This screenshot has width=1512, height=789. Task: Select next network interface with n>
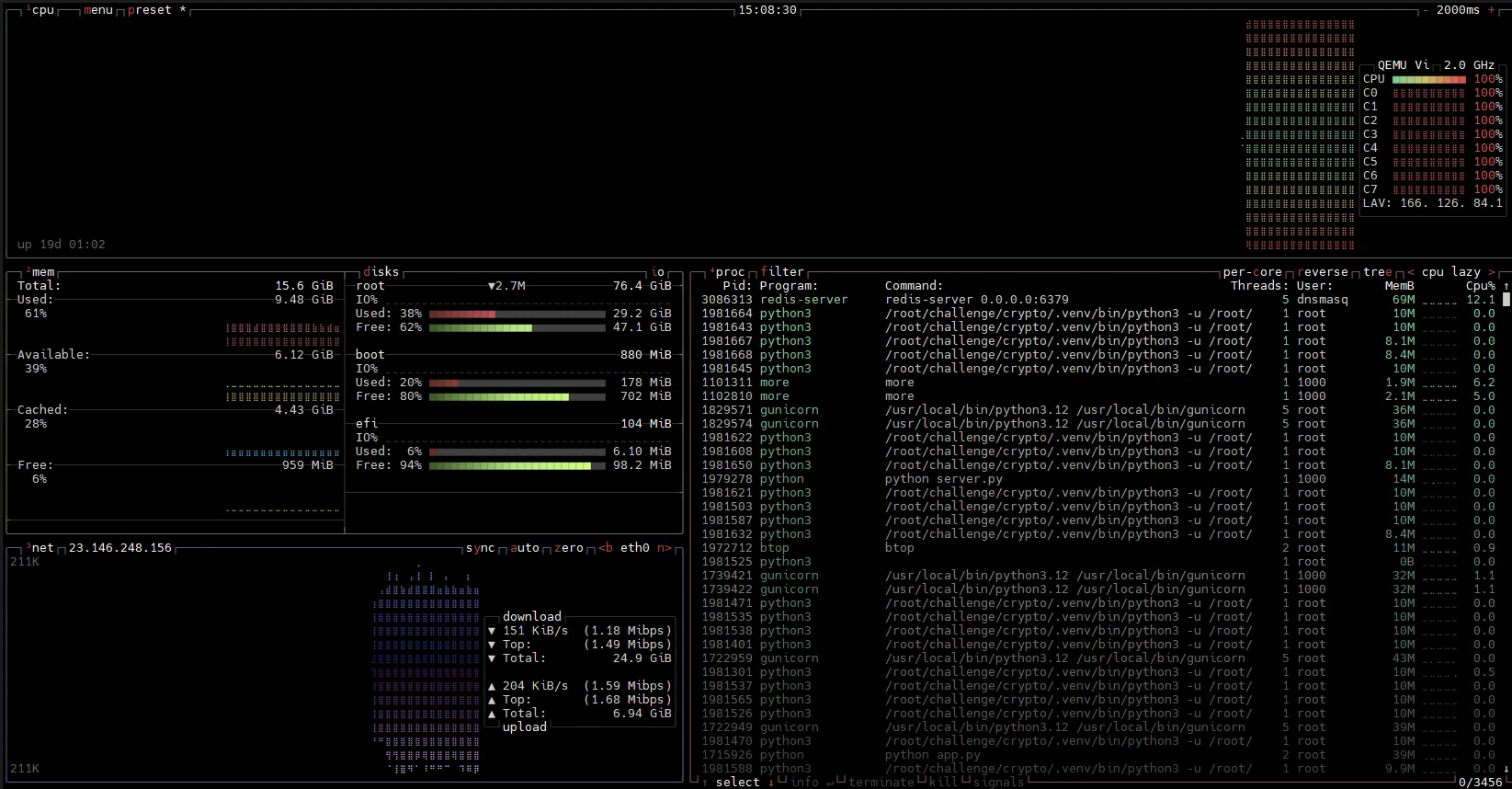pos(665,548)
